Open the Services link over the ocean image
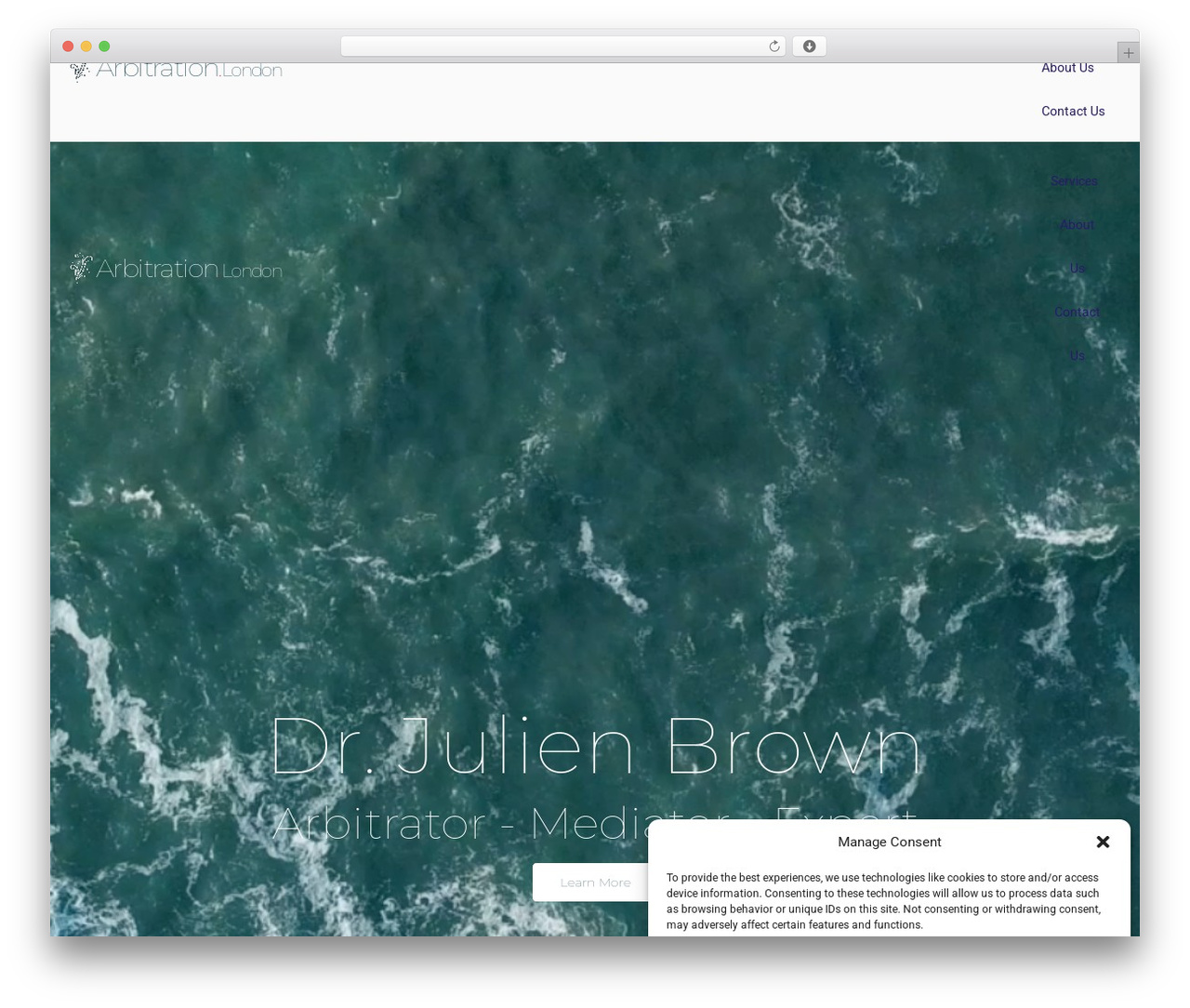This screenshot has height=1008, width=1190. 1074,181
